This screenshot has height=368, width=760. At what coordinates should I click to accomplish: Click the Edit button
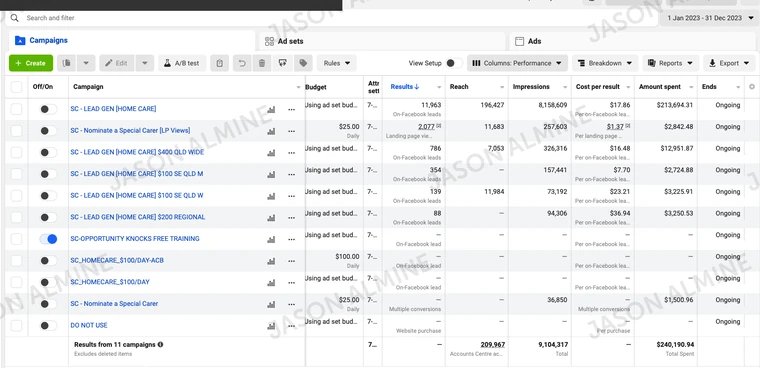(x=117, y=63)
